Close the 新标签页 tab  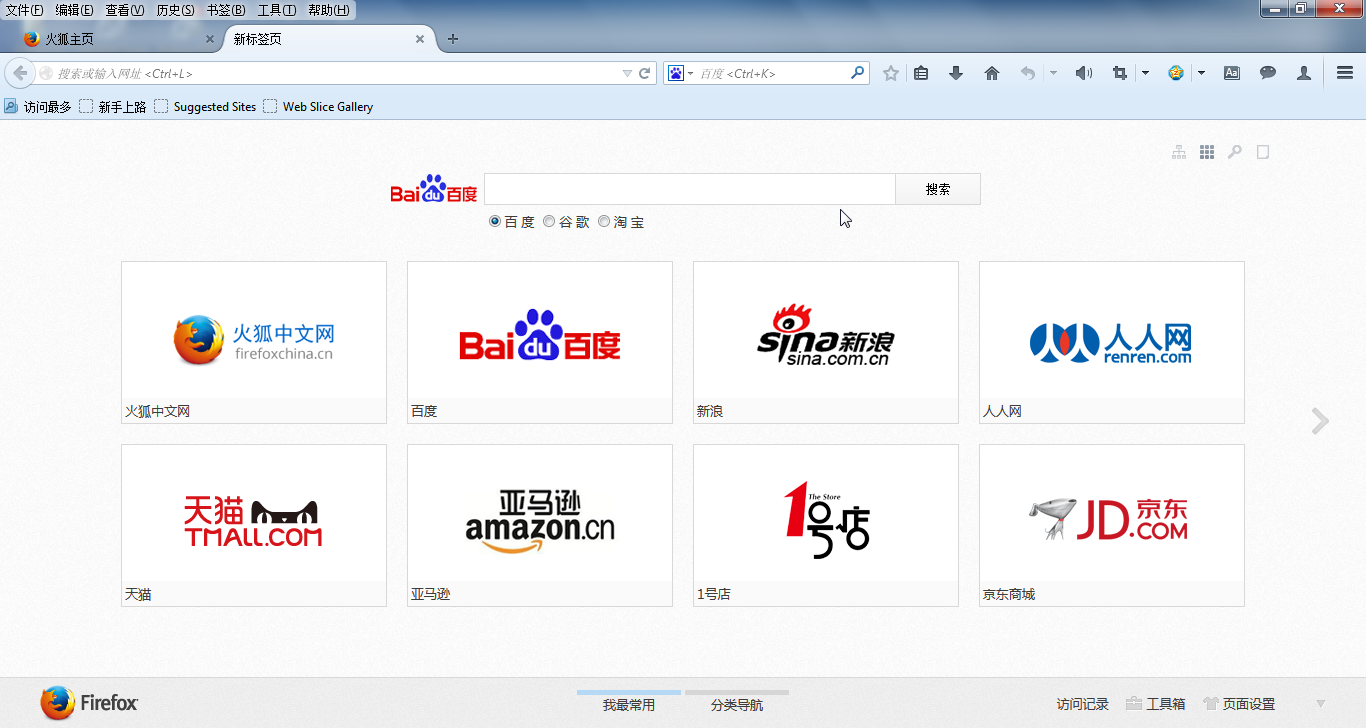[420, 39]
